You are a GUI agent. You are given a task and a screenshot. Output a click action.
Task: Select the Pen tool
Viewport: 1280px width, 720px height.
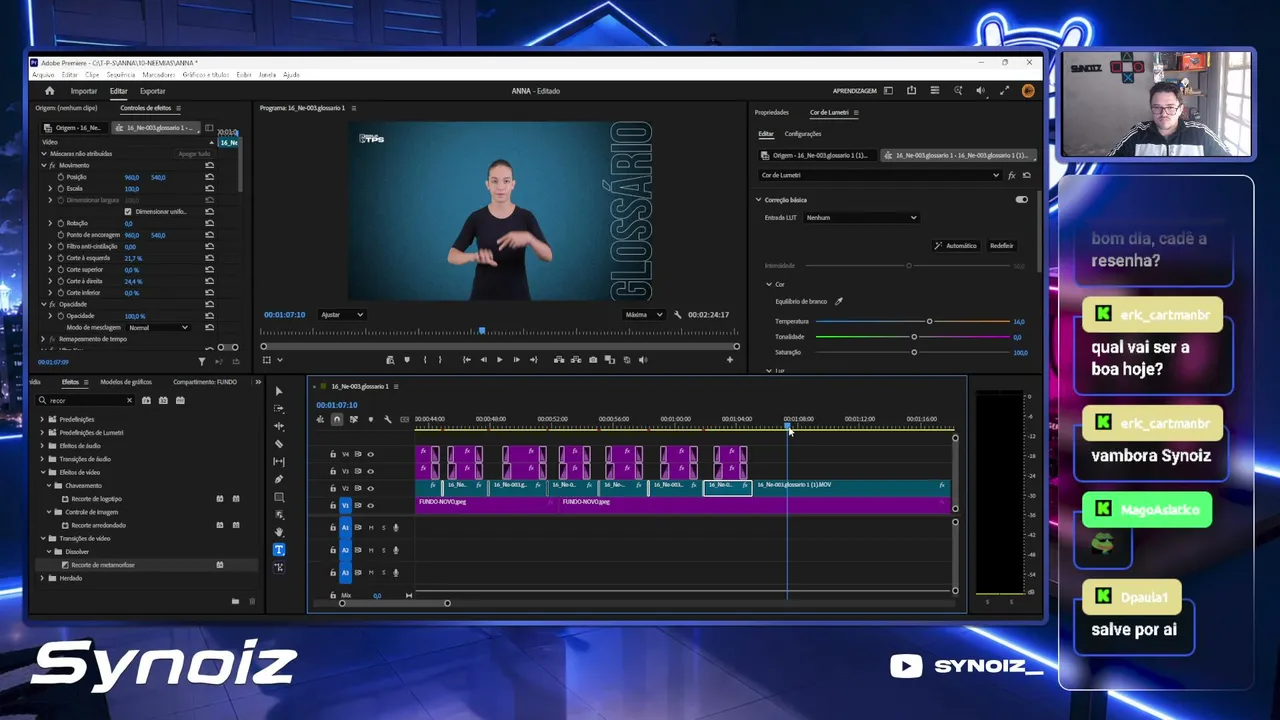pyautogui.click(x=279, y=480)
